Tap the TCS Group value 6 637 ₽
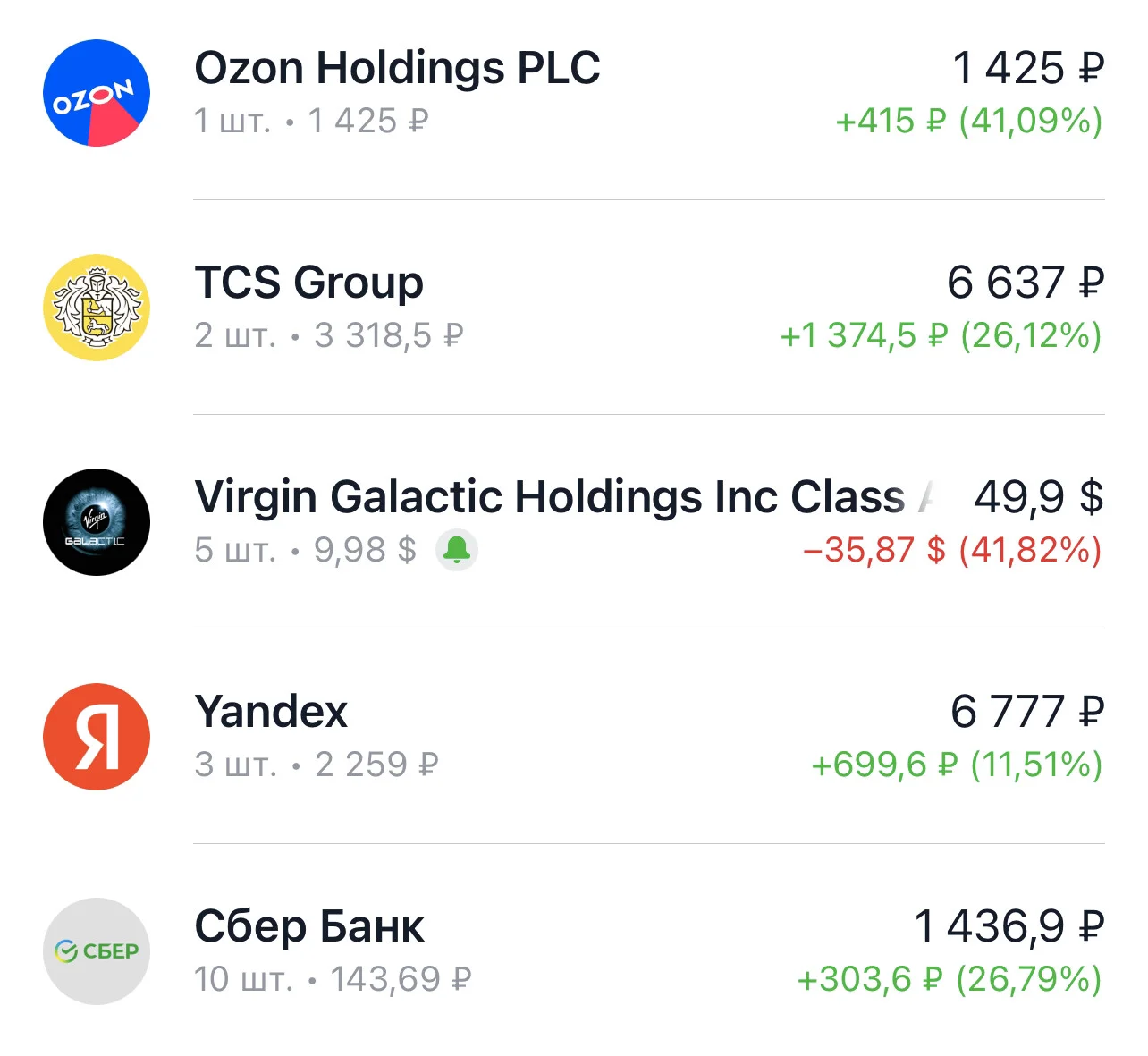The width and height of the screenshot is (1148, 1056). click(x=1026, y=283)
